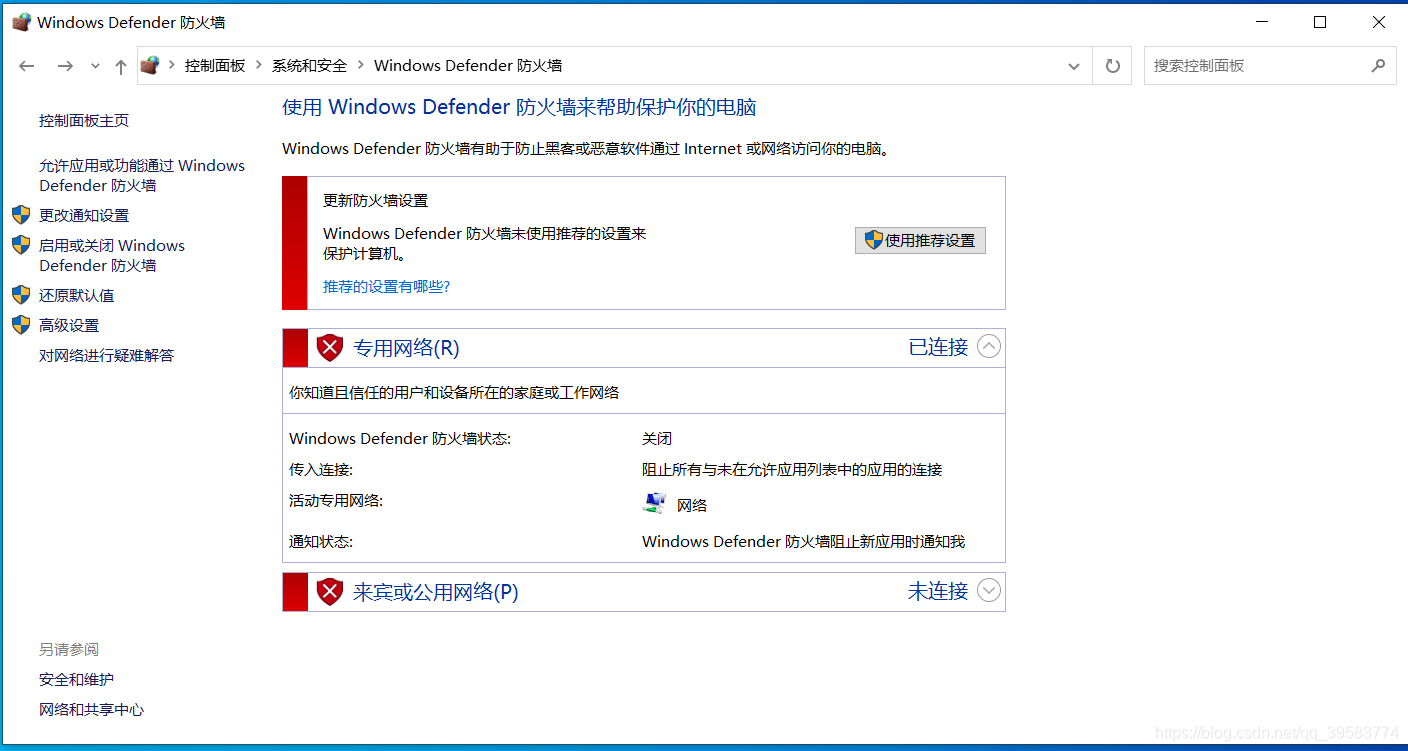Go forward with the right arrow
The height and width of the screenshot is (751, 1408).
tap(65, 66)
